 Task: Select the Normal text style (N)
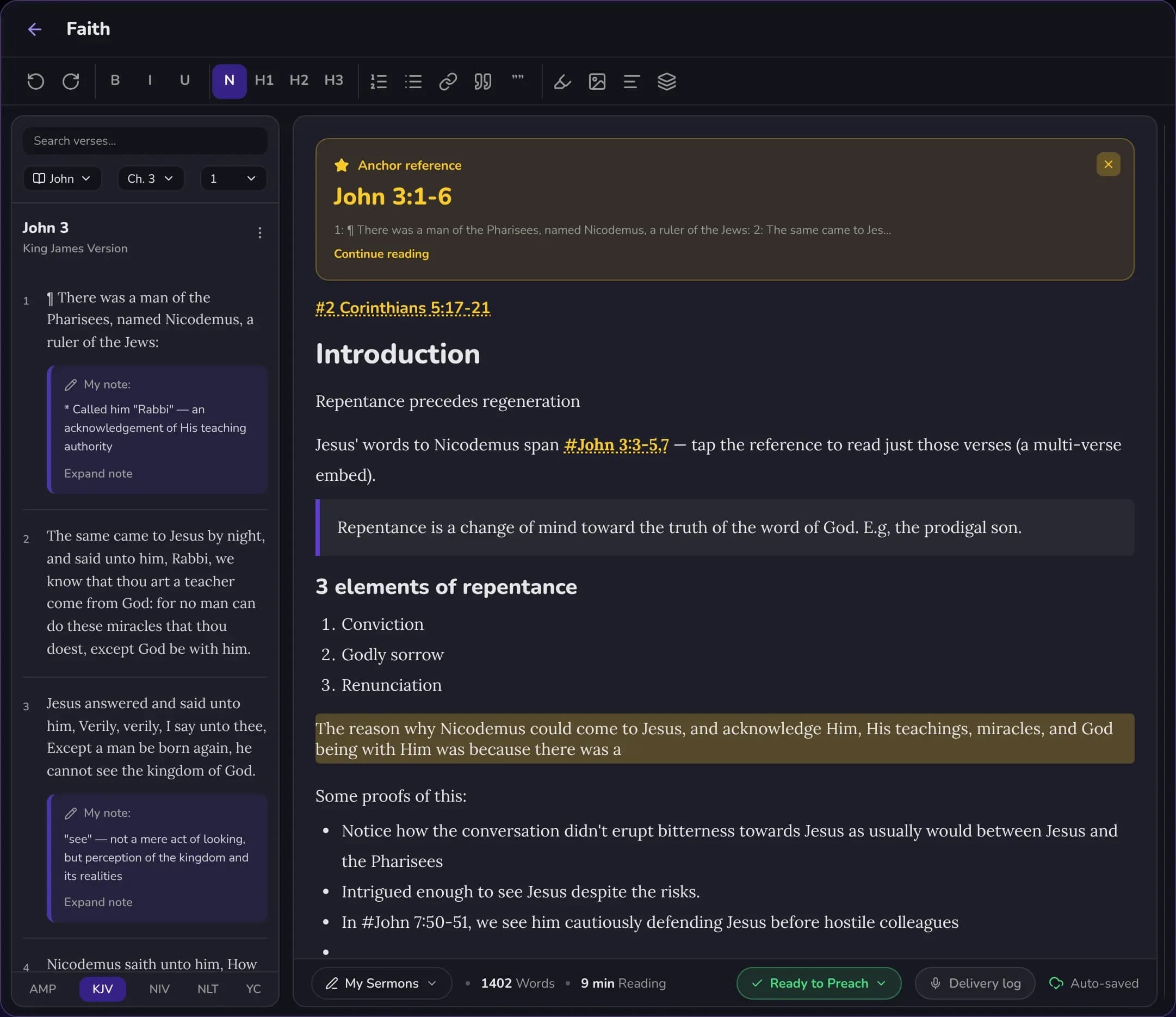coord(230,81)
